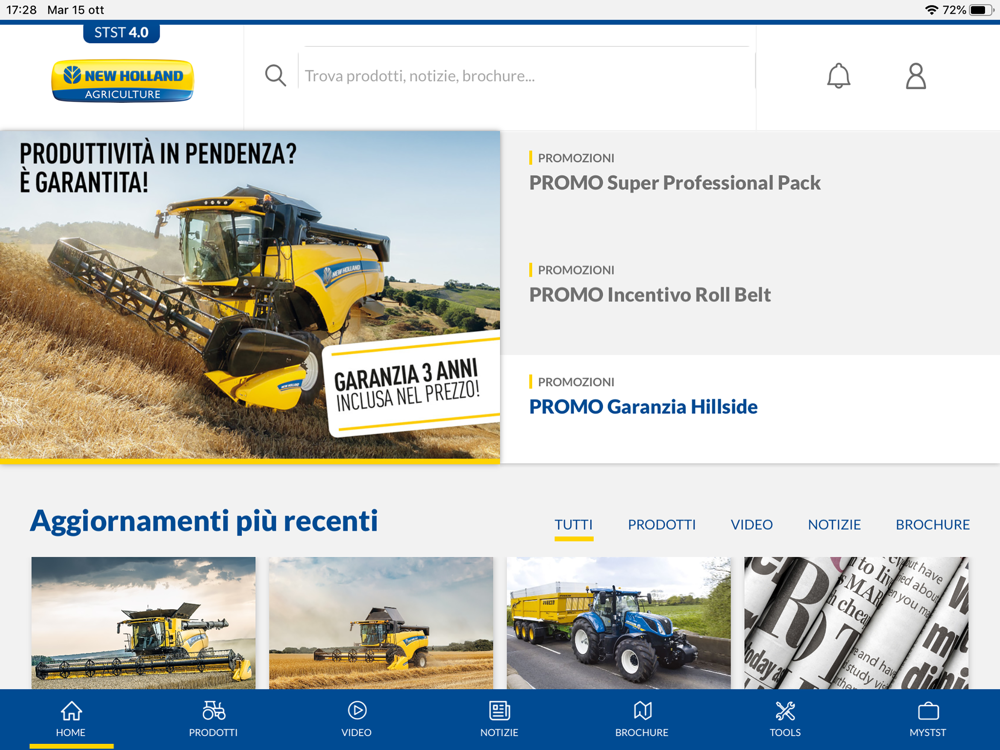The height and width of the screenshot is (750, 1000).
Task: Open the combine under stormy sky thumbnail
Action: 143,623
